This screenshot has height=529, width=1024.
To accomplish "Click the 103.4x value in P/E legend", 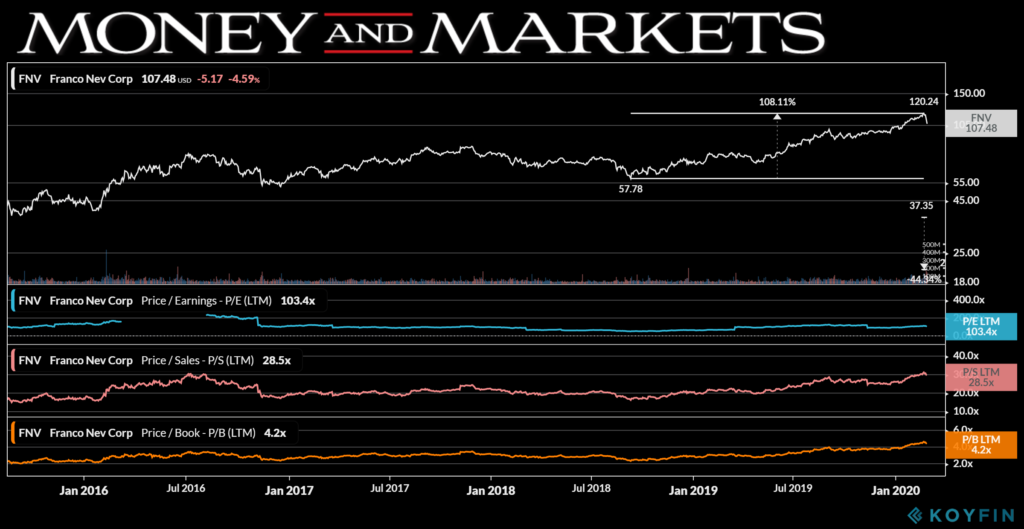I will point(299,302).
